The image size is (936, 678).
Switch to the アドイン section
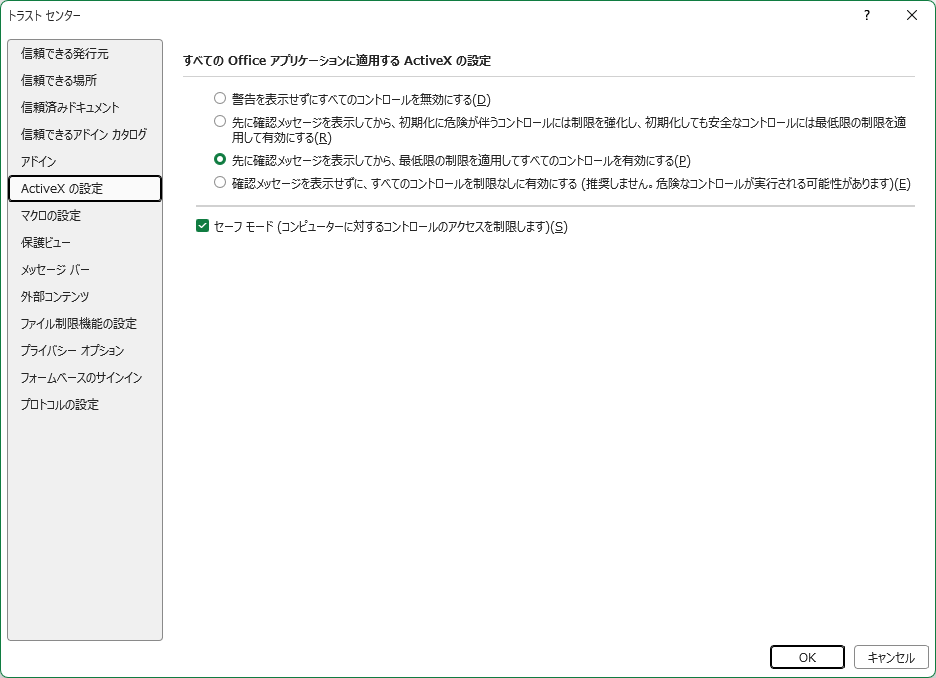[85, 162]
